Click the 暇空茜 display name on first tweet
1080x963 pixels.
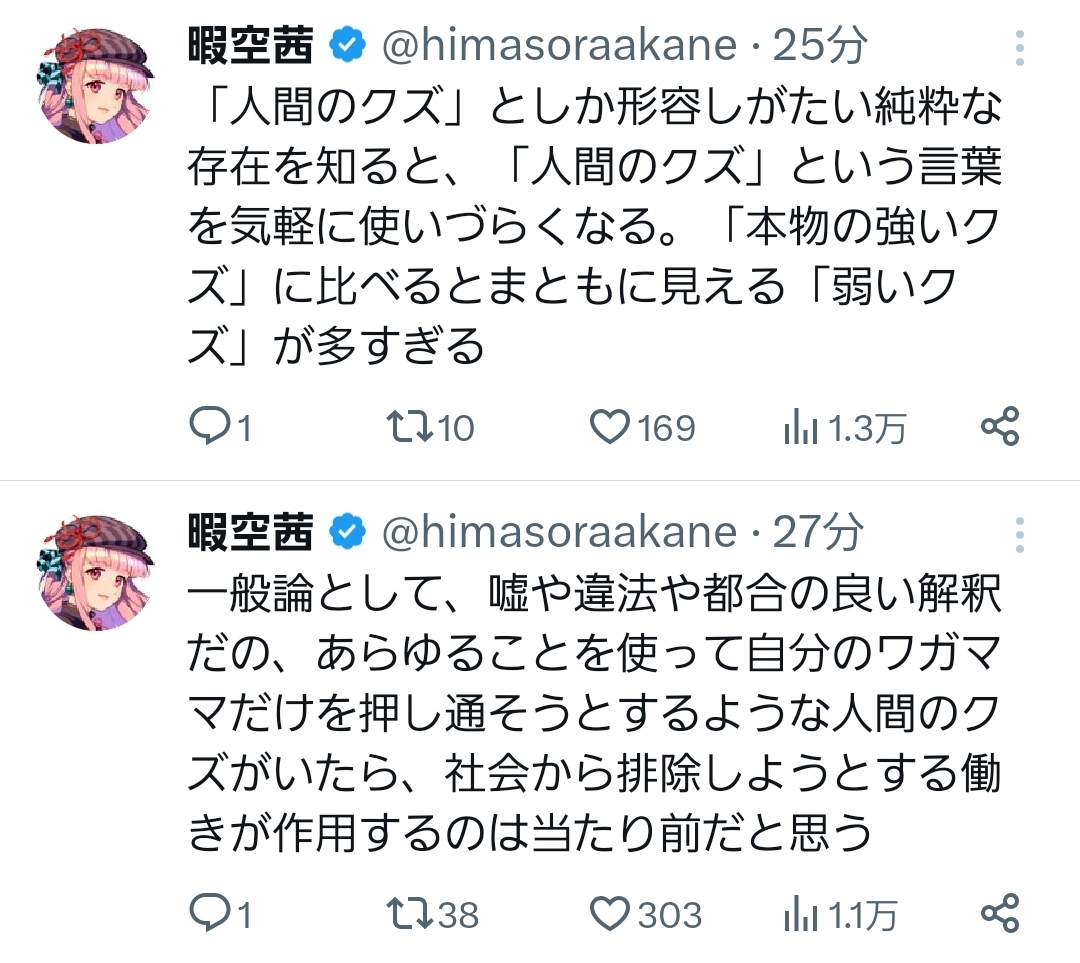point(250,46)
